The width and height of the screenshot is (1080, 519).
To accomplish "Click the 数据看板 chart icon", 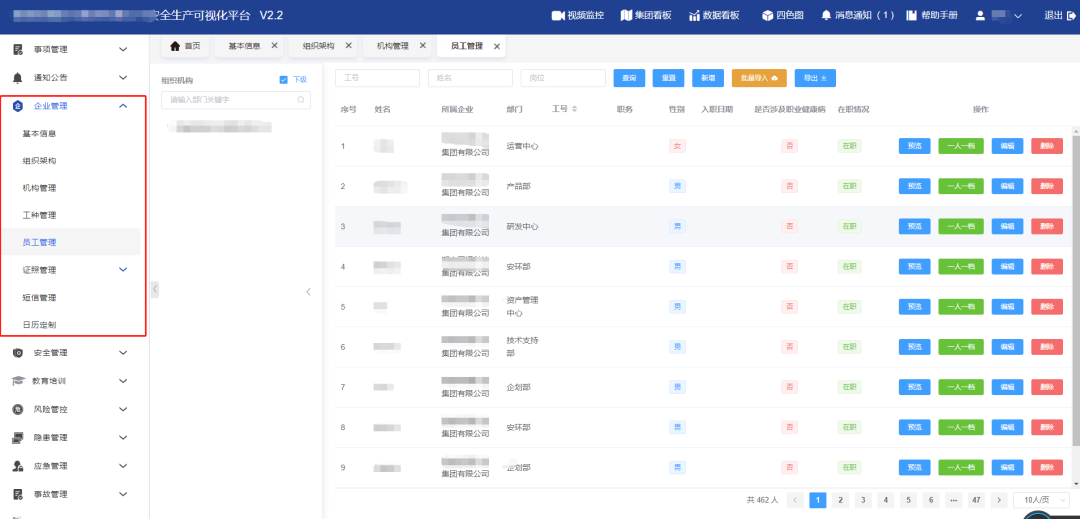I will point(694,16).
